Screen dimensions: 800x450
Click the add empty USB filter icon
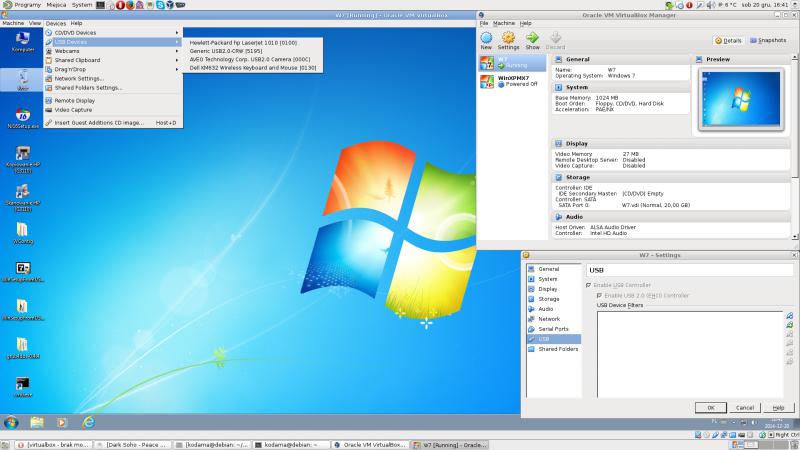tap(789, 316)
